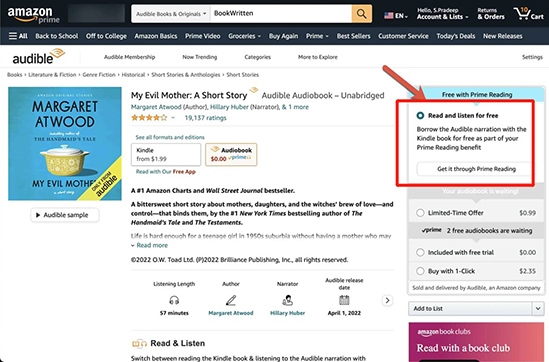Viewport: 549px width, 362px height.
Task: Open Today's Deals nav item
Action: point(456,36)
